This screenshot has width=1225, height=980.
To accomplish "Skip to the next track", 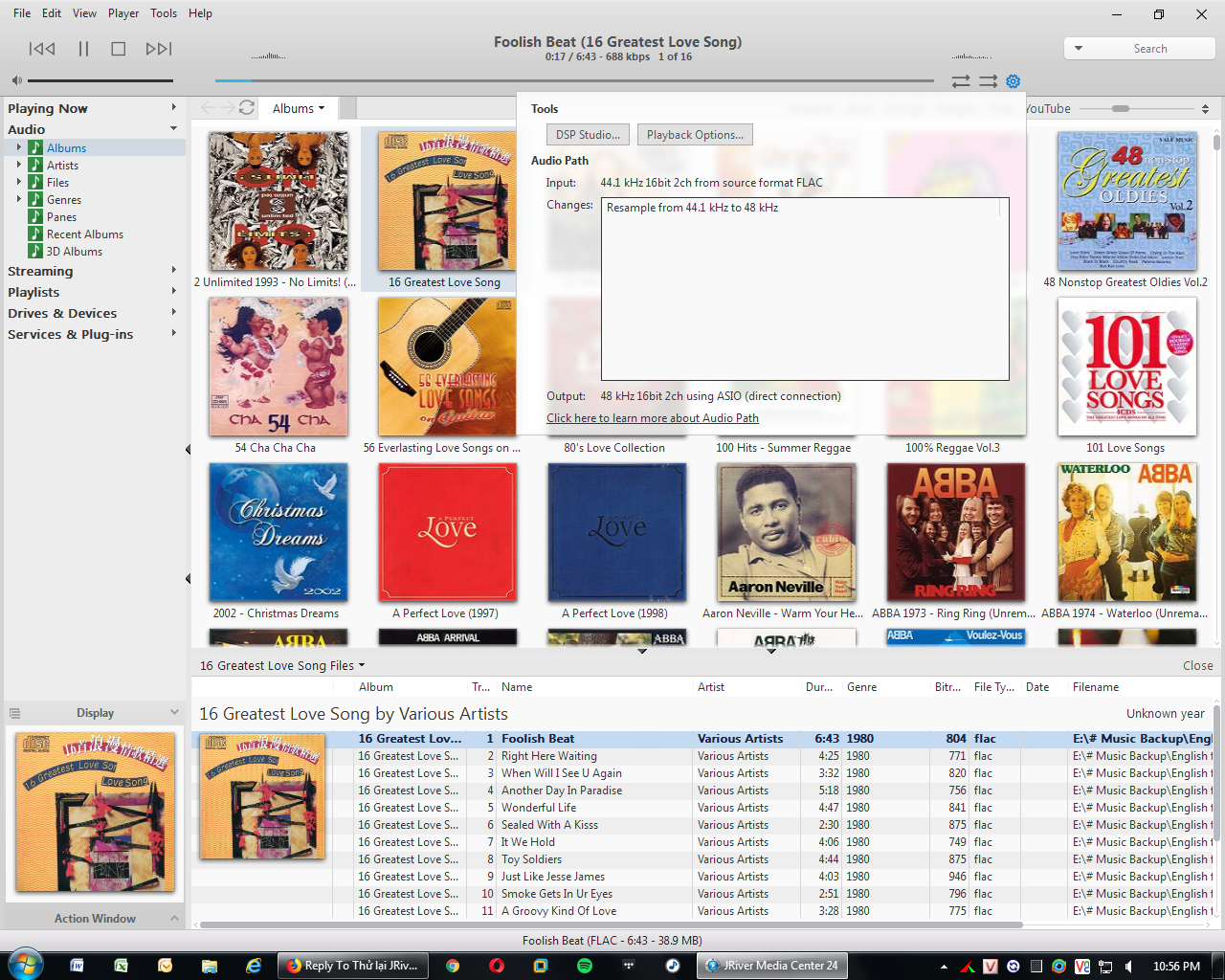I will click(x=159, y=49).
